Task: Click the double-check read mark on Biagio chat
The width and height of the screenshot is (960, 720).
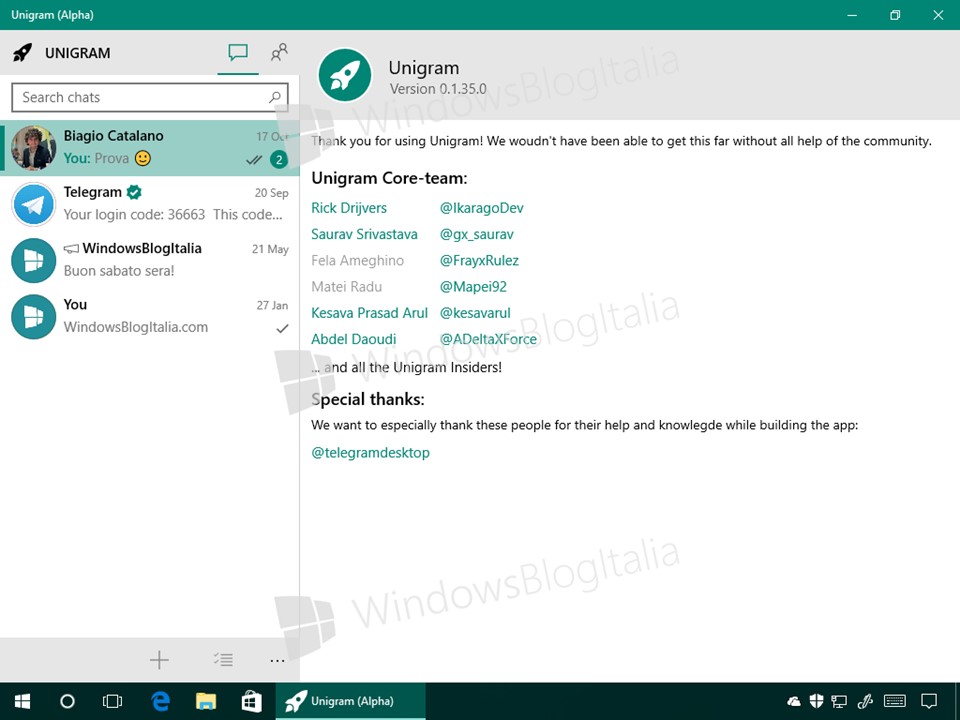Action: pyautogui.click(x=254, y=160)
